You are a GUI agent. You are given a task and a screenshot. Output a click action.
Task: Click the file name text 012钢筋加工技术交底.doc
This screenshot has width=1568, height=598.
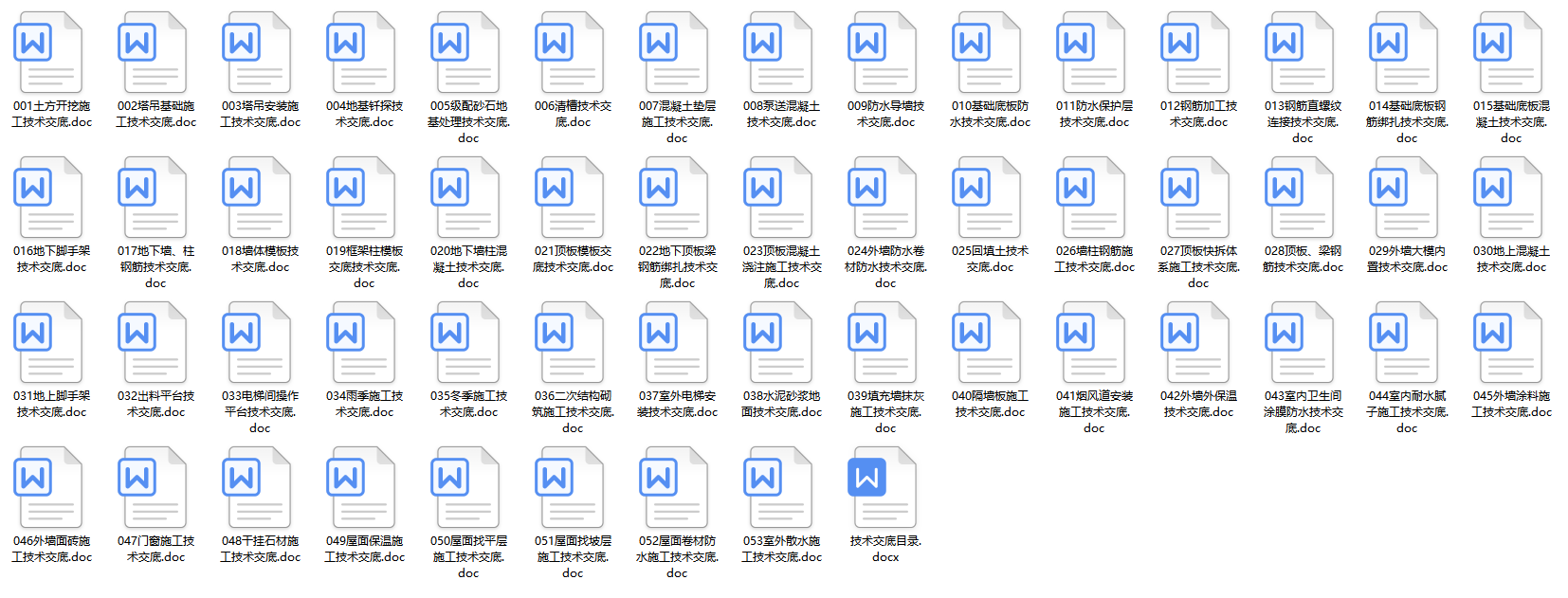[1198, 114]
